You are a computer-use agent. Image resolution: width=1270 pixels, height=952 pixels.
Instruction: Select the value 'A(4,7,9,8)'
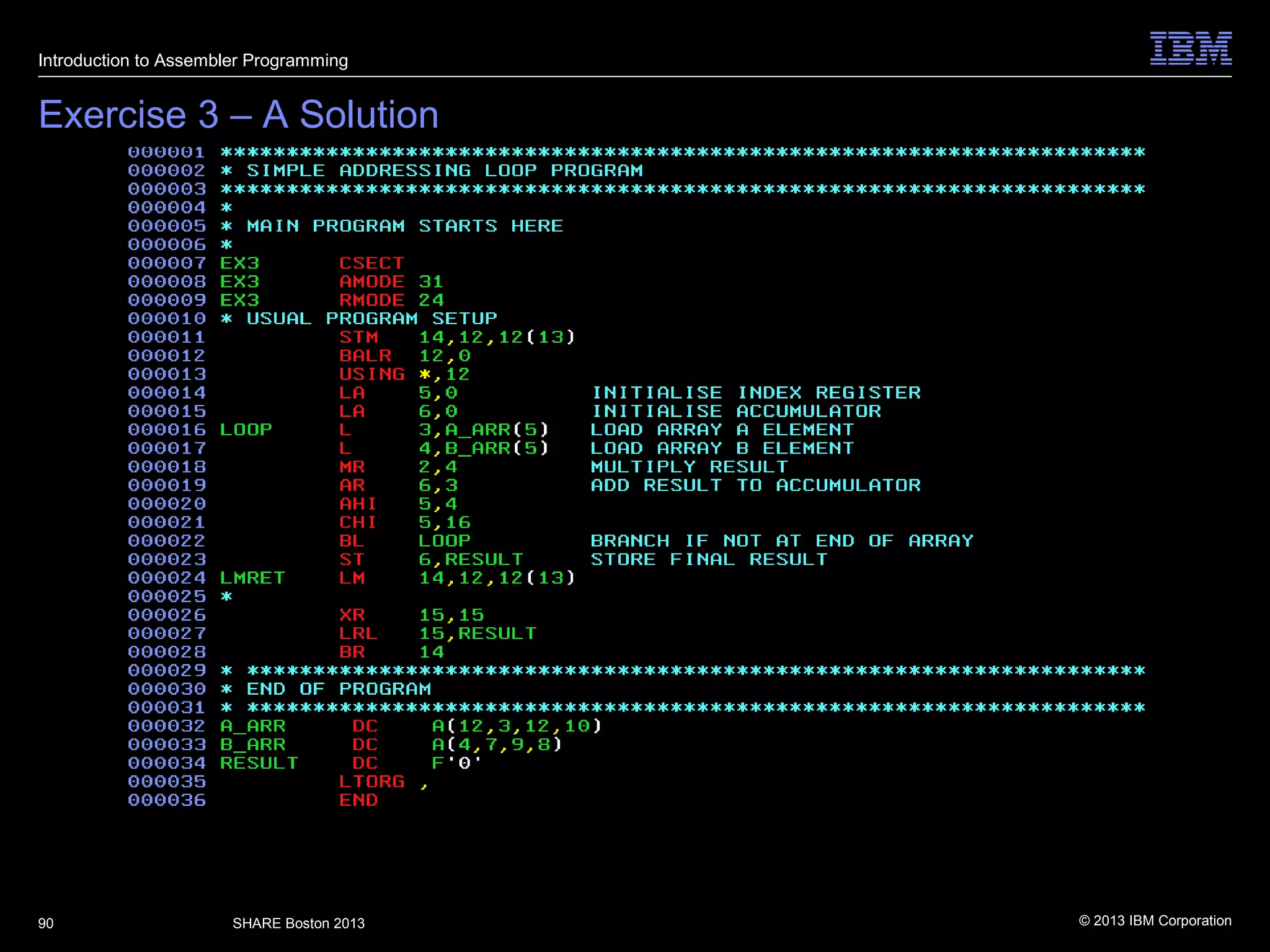[x=497, y=745]
